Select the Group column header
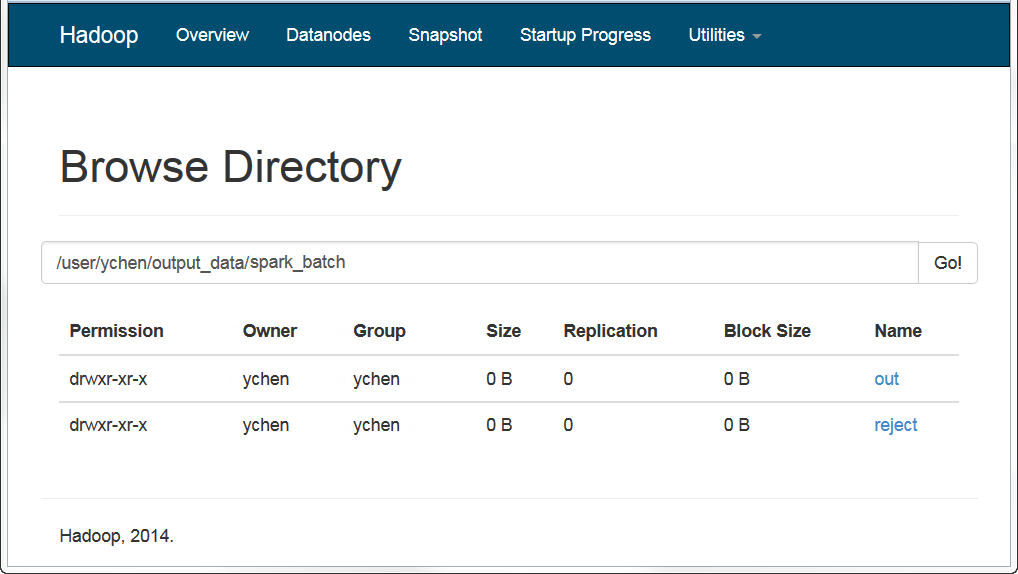Image resolution: width=1018 pixels, height=574 pixels. pyautogui.click(x=379, y=331)
